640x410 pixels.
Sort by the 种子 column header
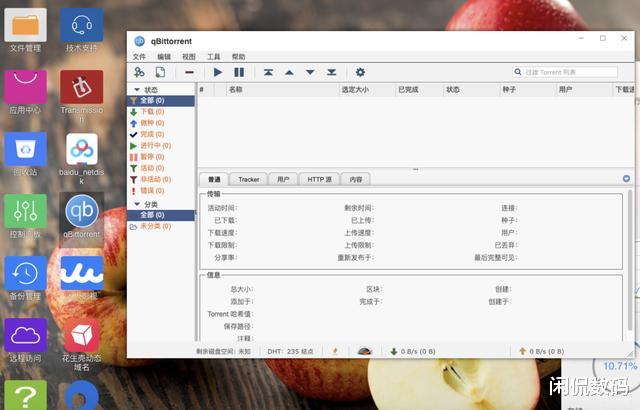(x=528, y=89)
